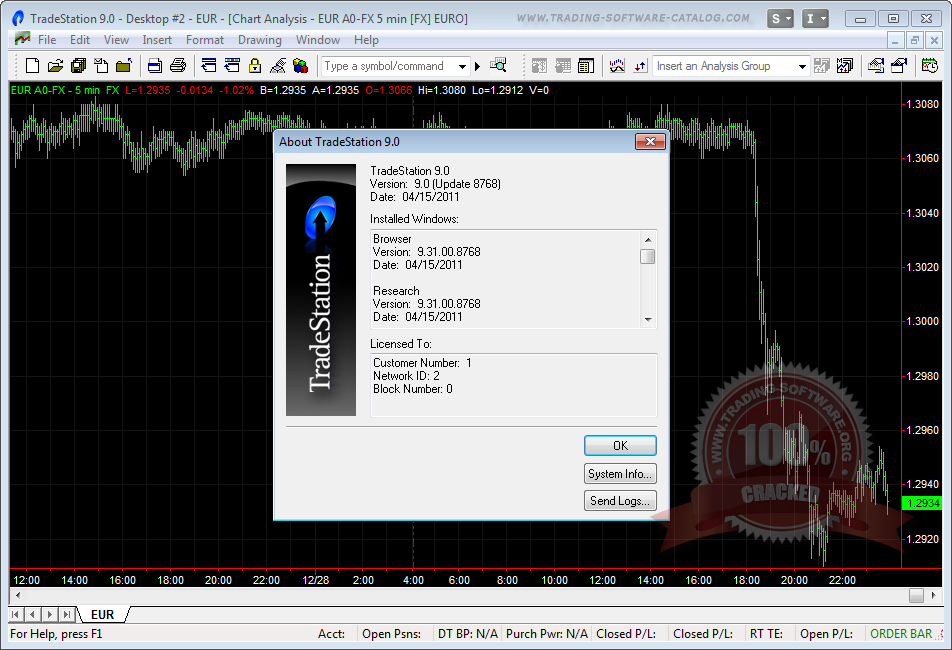Click the blue save/disk toolbar icon
Viewport: 952px width, 650px height.
pyautogui.click(x=155, y=66)
